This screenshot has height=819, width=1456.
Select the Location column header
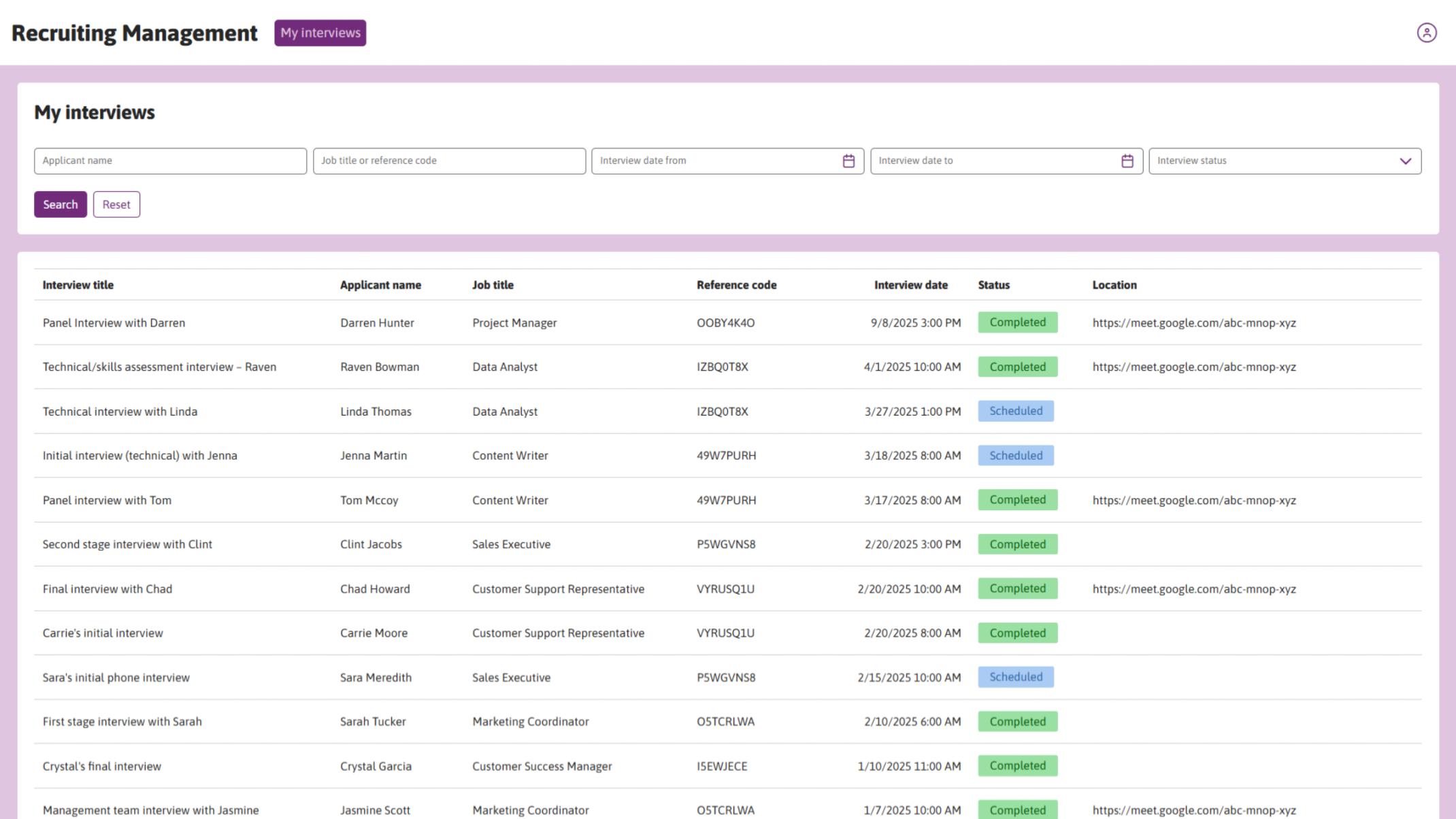tap(1114, 285)
